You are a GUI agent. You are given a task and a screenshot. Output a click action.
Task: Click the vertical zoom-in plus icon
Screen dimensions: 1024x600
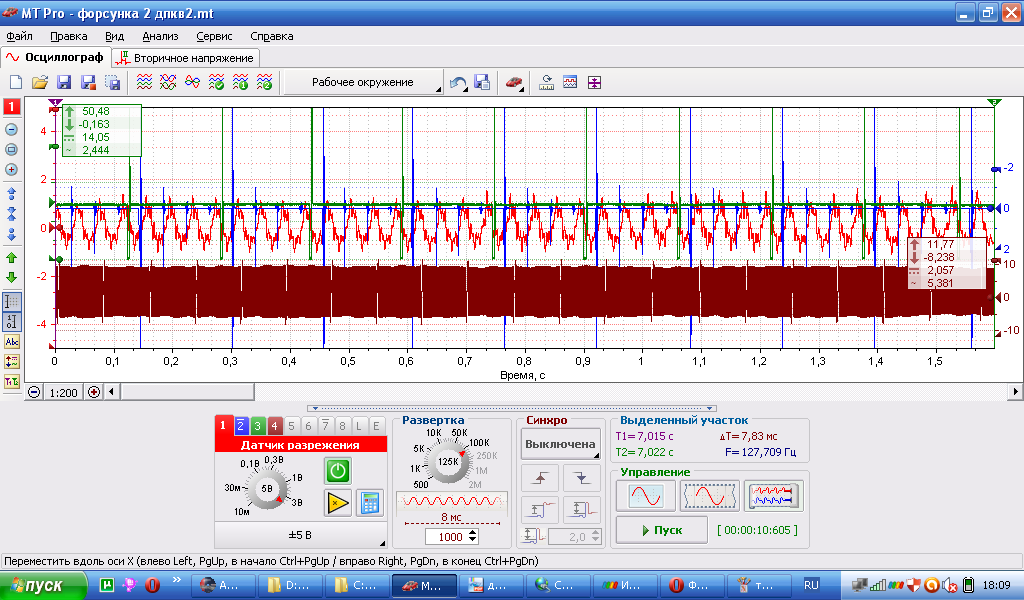coord(11,170)
